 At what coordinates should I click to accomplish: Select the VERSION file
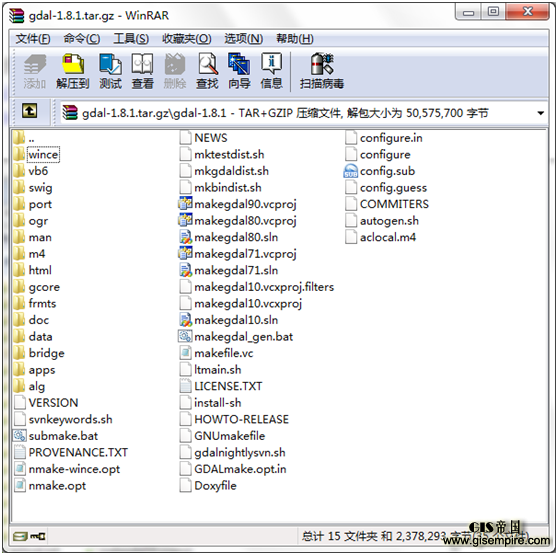point(46,402)
